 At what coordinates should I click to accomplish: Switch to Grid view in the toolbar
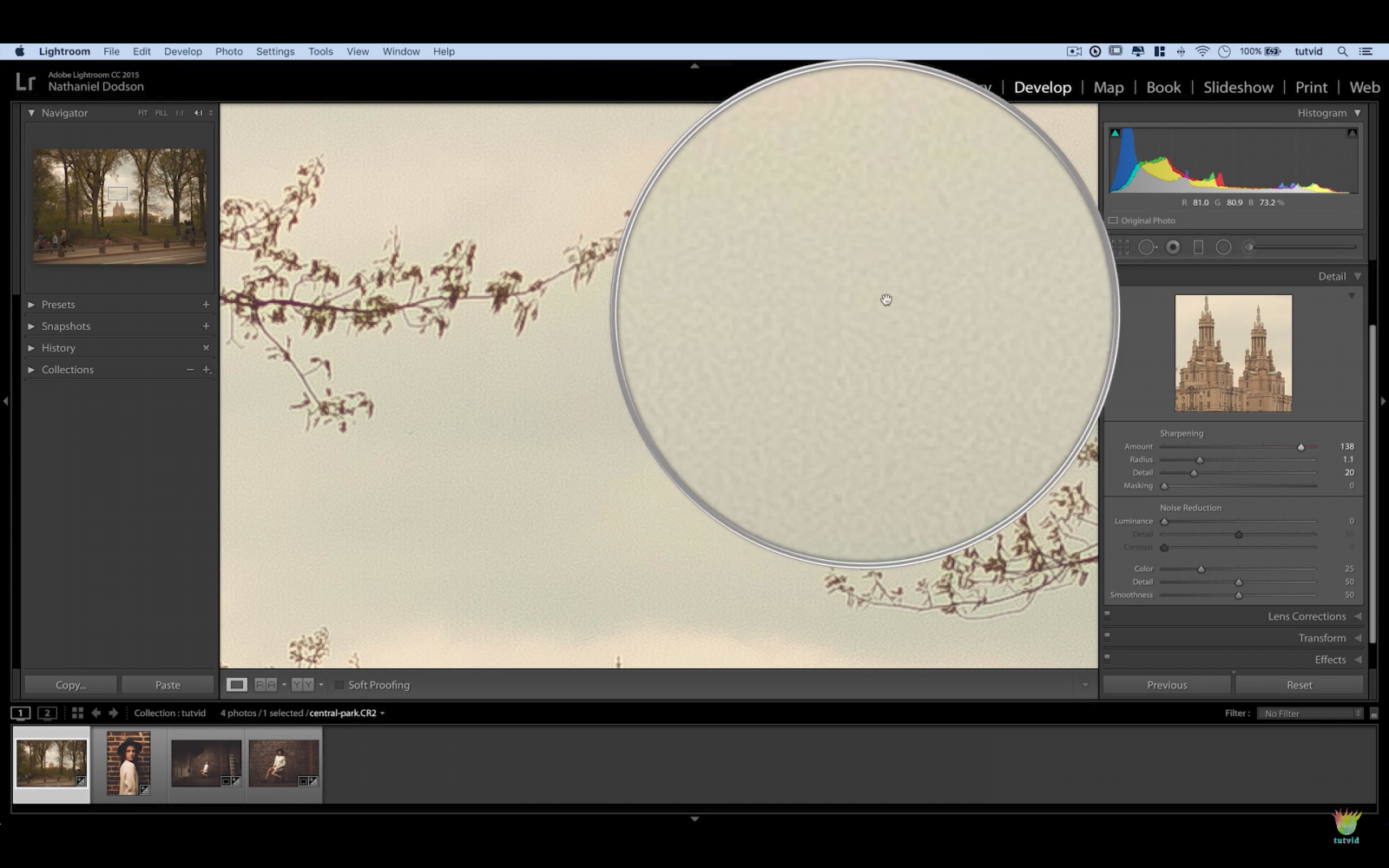click(77, 713)
